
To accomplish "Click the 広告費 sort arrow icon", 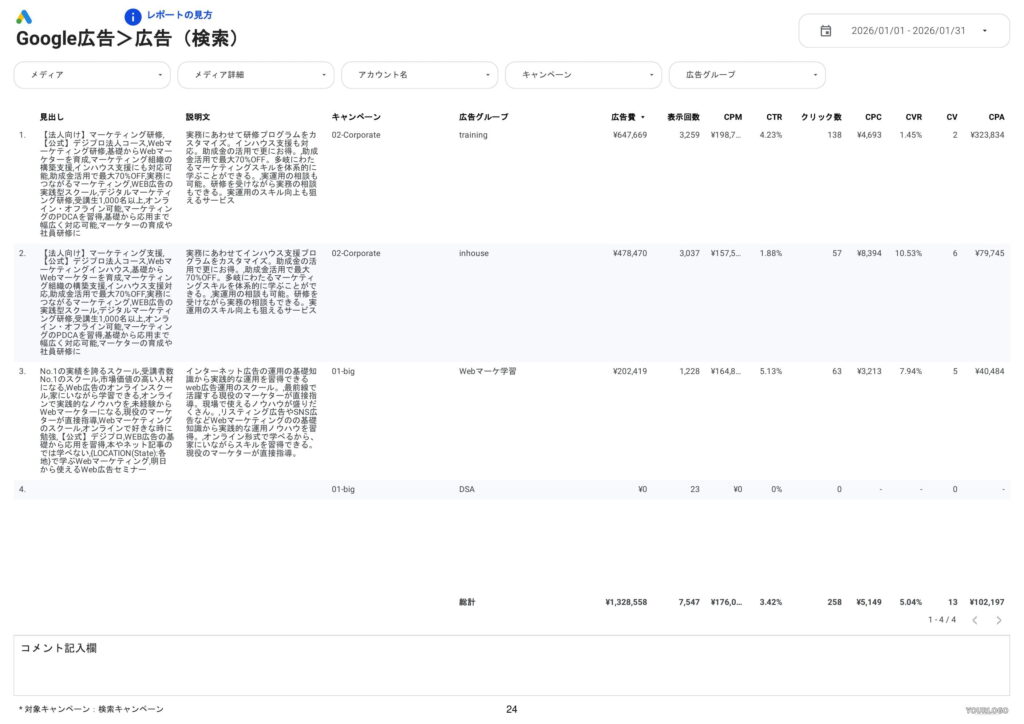I will pos(643,117).
